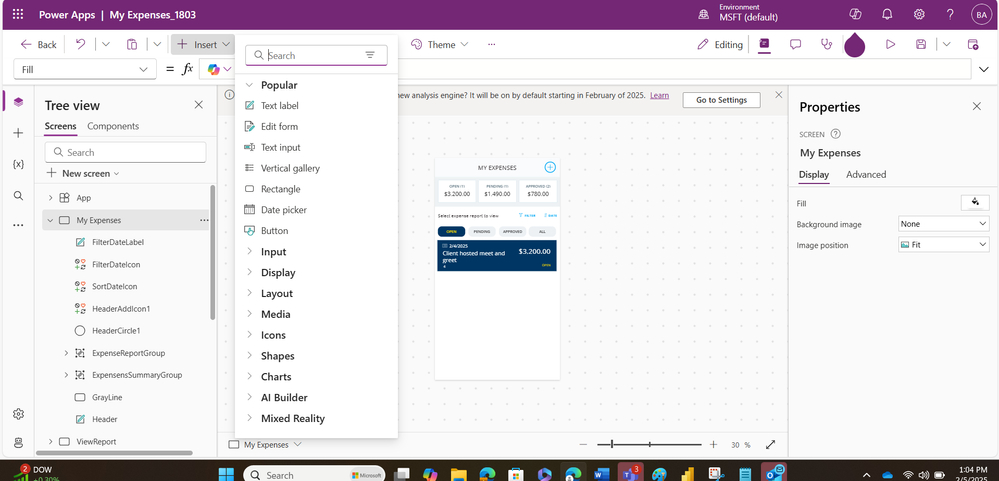
Task: Open the Comments speech bubble icon
Action: [795, 44]
